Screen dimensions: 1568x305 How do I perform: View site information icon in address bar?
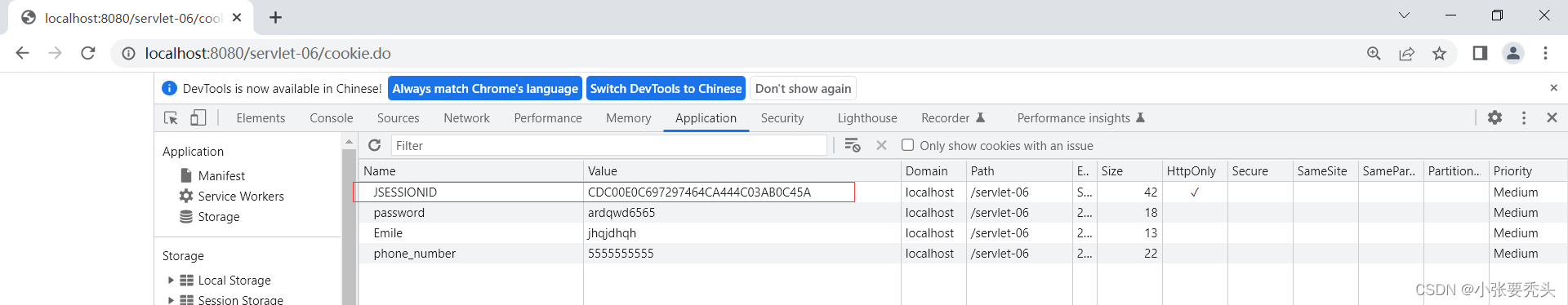128,53
